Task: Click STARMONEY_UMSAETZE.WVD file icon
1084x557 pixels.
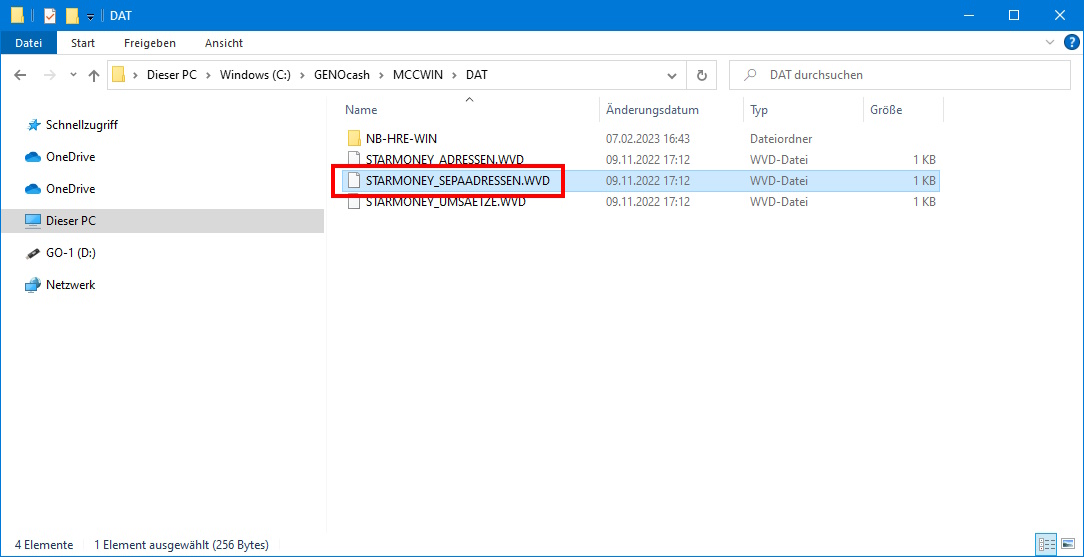Action: click(354, 202)
